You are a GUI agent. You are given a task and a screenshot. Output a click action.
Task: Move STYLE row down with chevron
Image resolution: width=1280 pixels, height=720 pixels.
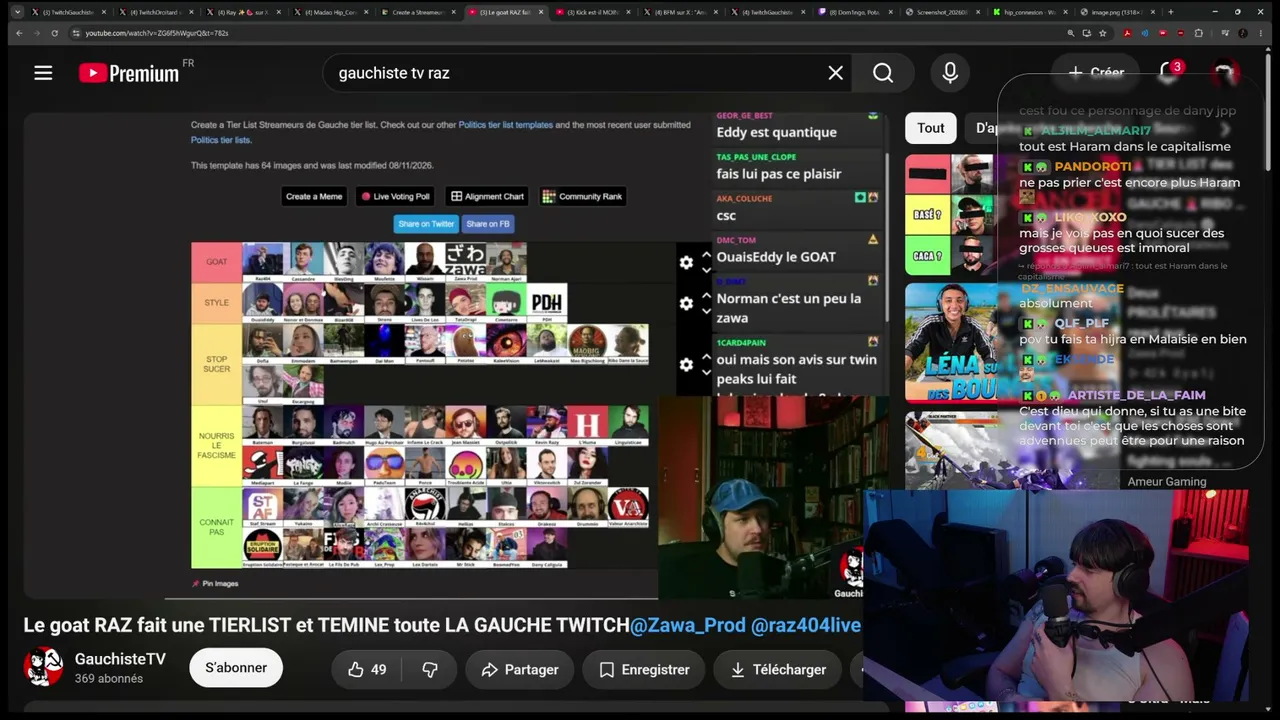click(706, 310)
